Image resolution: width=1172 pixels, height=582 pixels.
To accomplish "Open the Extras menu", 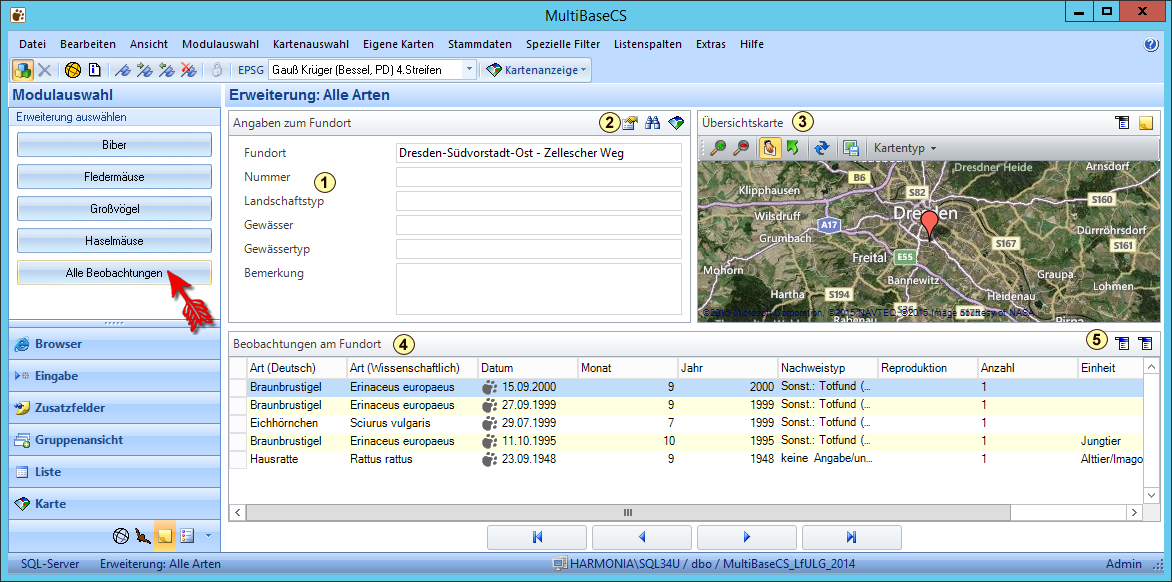I will click(x=710, y=44).
